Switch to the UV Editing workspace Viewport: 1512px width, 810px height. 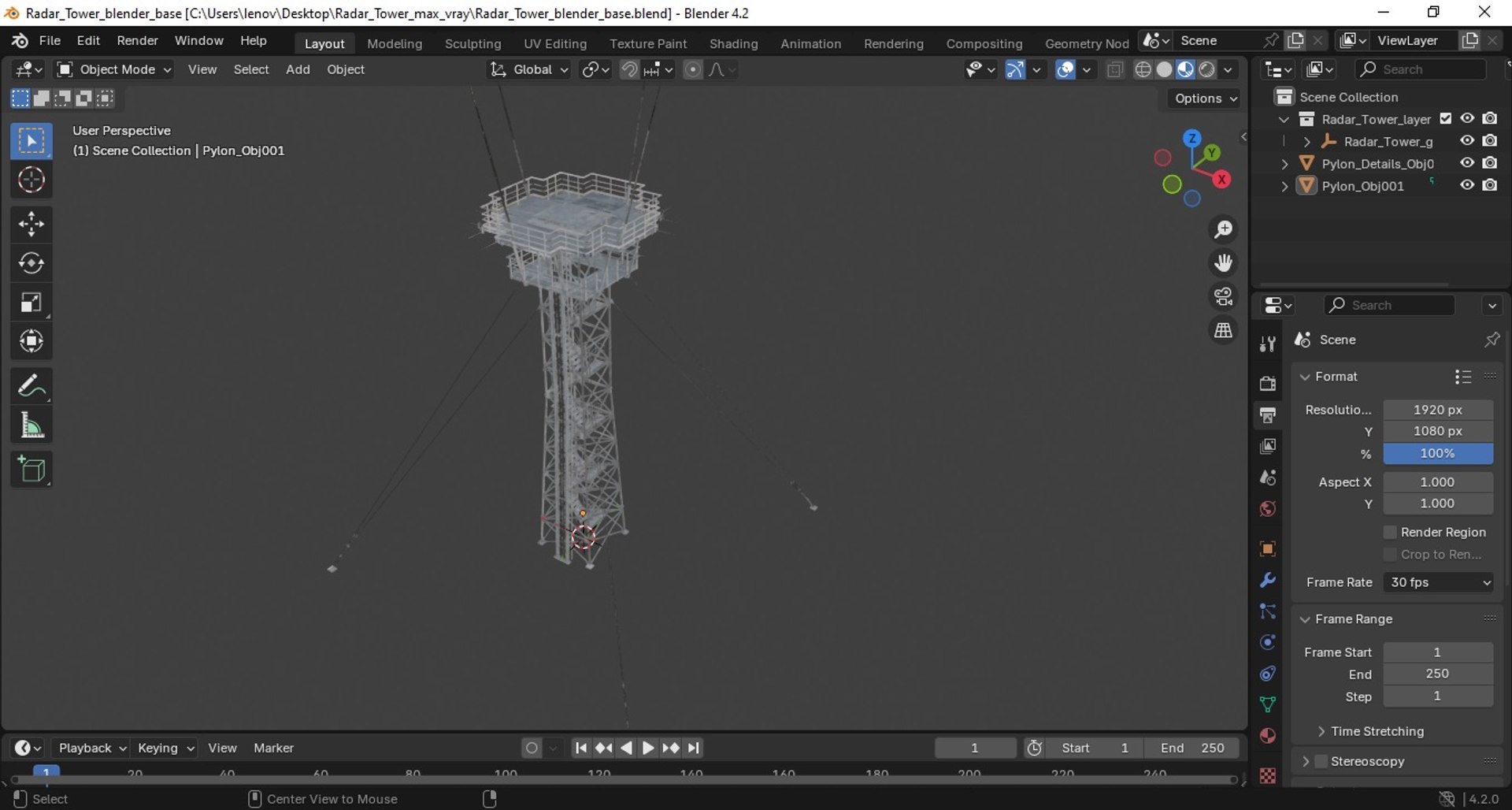pyautogui.click(x=555, y=43)
